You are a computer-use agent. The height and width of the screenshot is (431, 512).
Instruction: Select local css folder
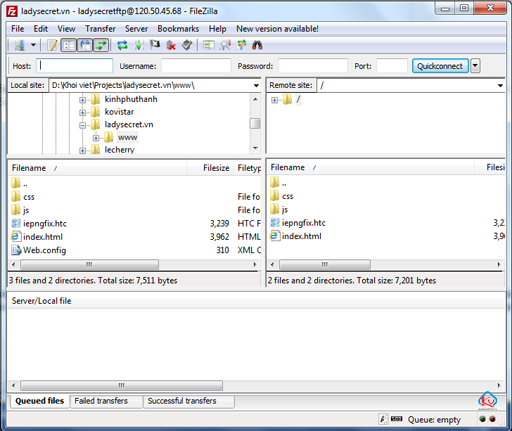[29, 197]
